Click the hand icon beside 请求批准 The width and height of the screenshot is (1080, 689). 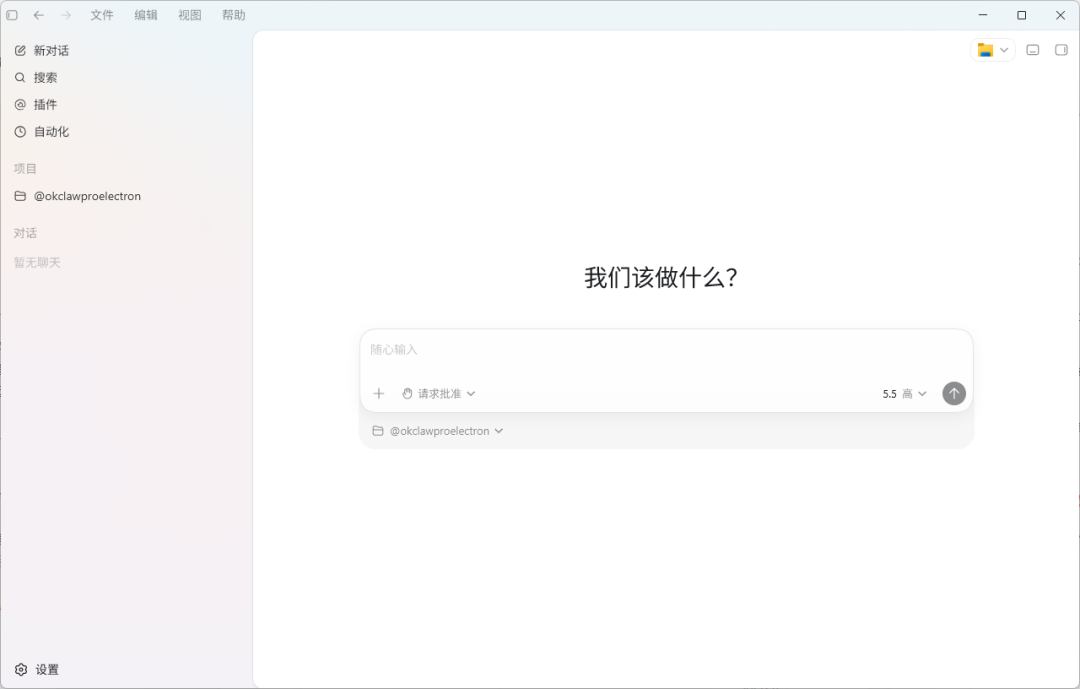coord(408,393)
